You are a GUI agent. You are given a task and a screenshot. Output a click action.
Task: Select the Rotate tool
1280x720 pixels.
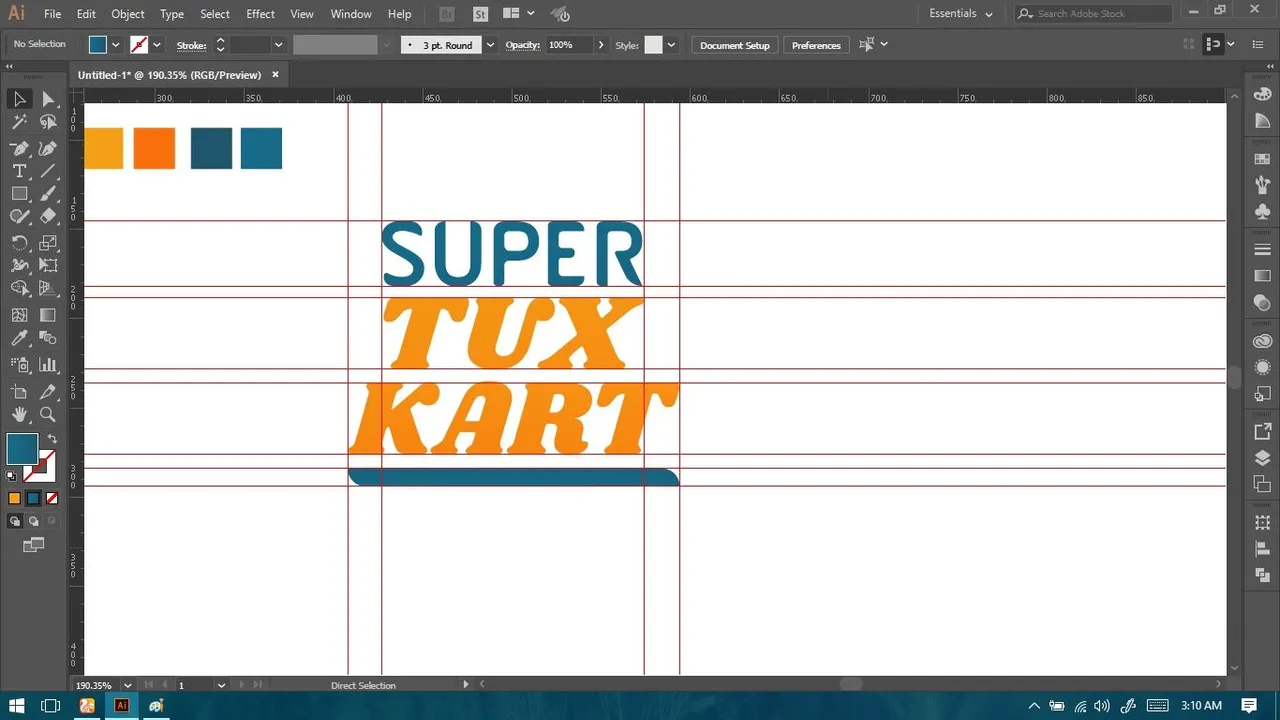19,243
